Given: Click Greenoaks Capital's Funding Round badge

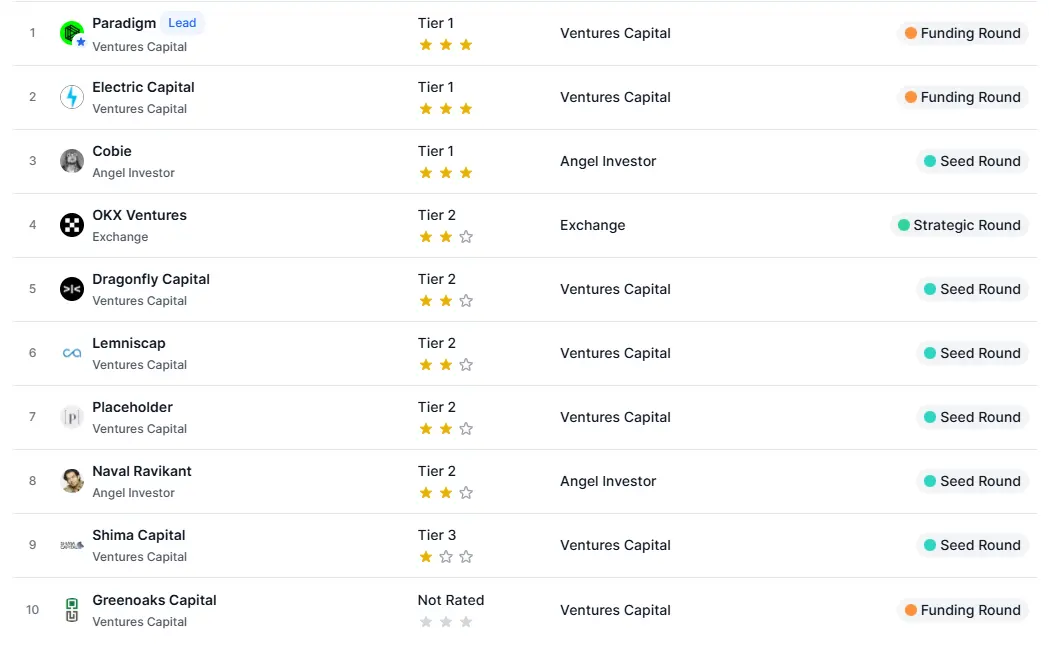Looking at the screenshot, I should (962, 610).
